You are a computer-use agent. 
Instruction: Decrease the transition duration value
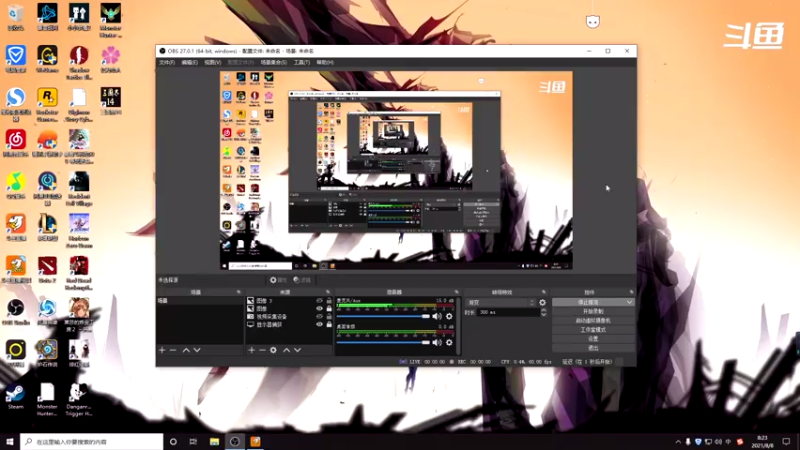coord(543,314)
